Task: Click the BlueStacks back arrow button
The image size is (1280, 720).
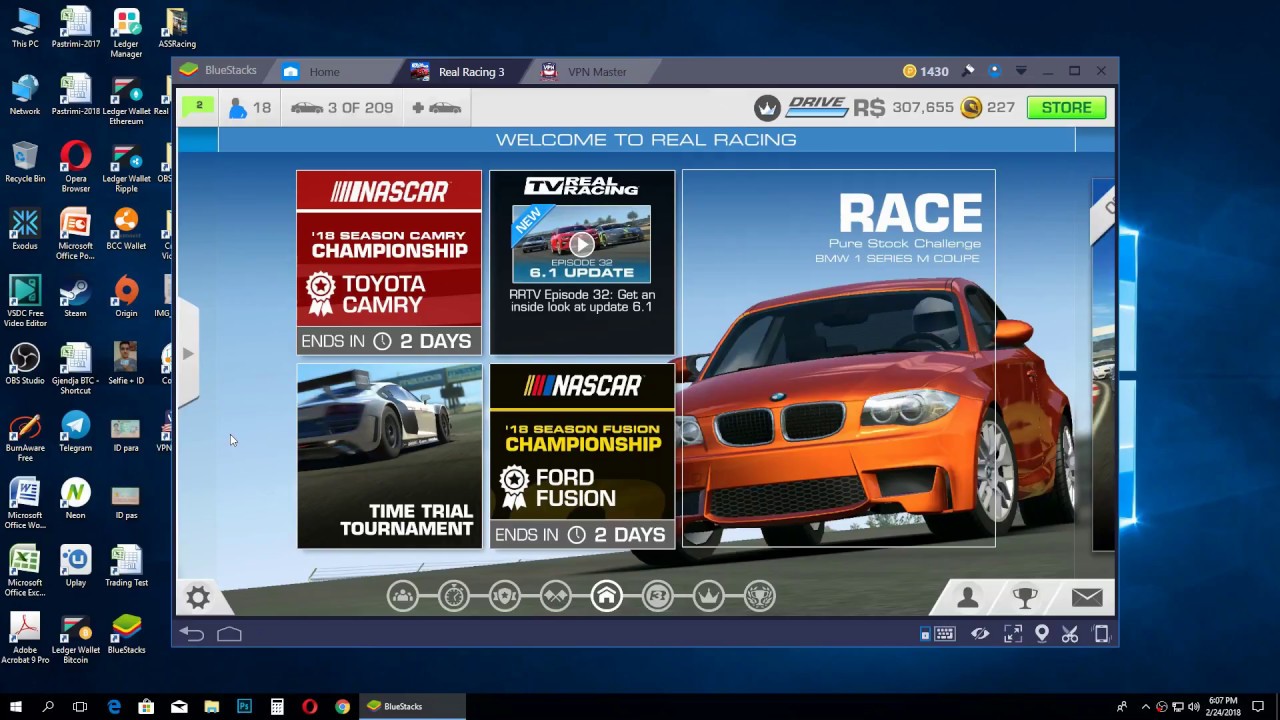Action: pos(192,634)
